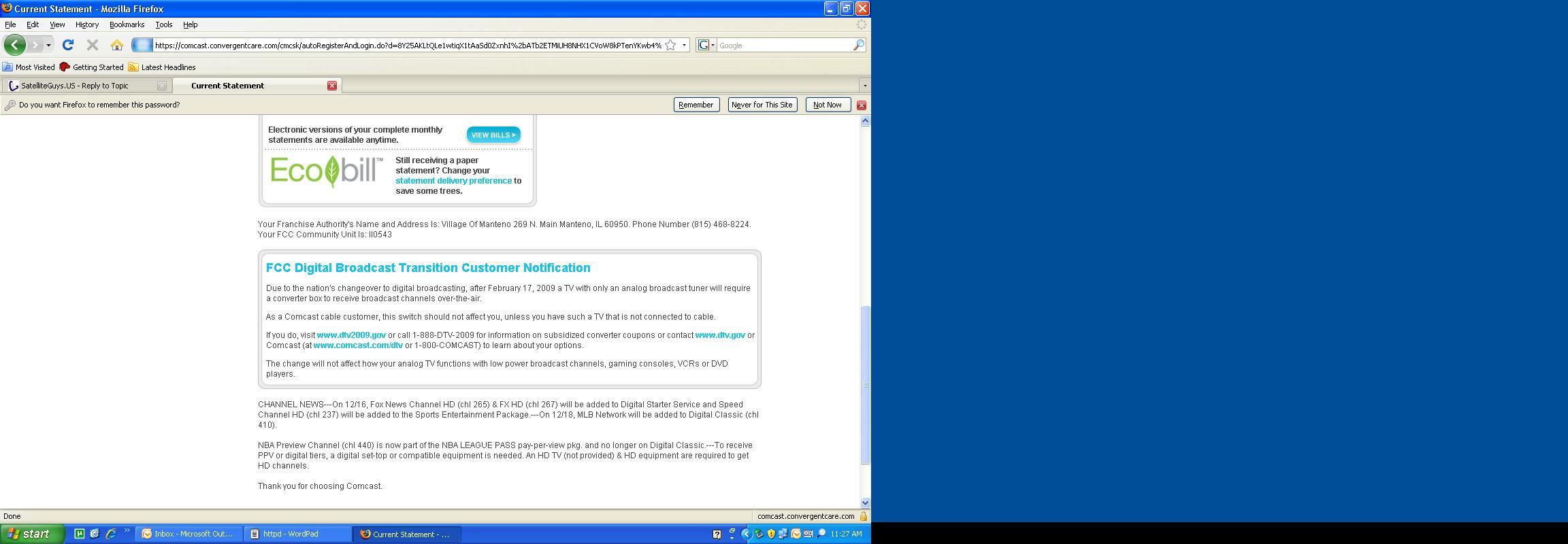Screen dimensions: 1568x544
Task: Click the scrollbar down arrow
Action: 865,503
